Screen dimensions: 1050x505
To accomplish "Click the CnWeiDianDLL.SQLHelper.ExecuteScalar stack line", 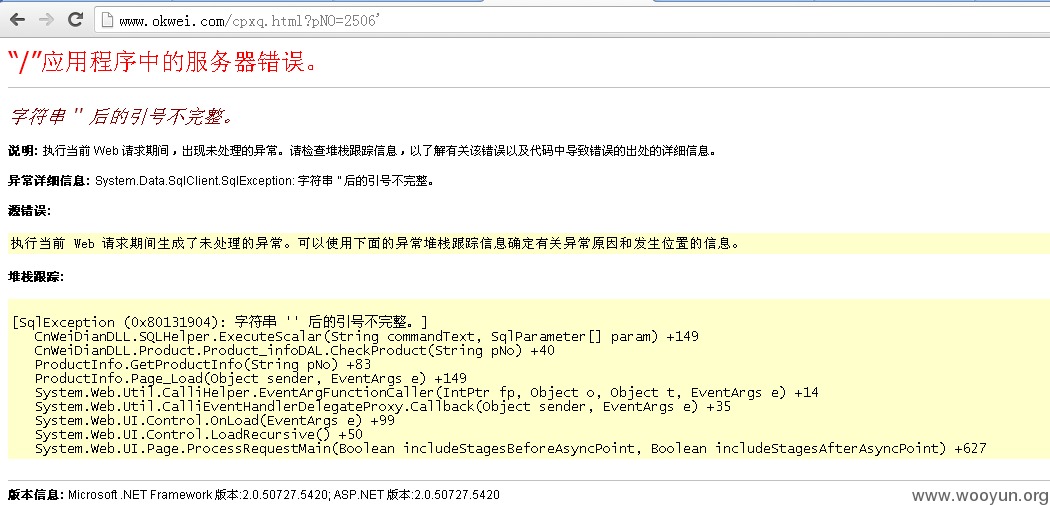I will 366,336.
